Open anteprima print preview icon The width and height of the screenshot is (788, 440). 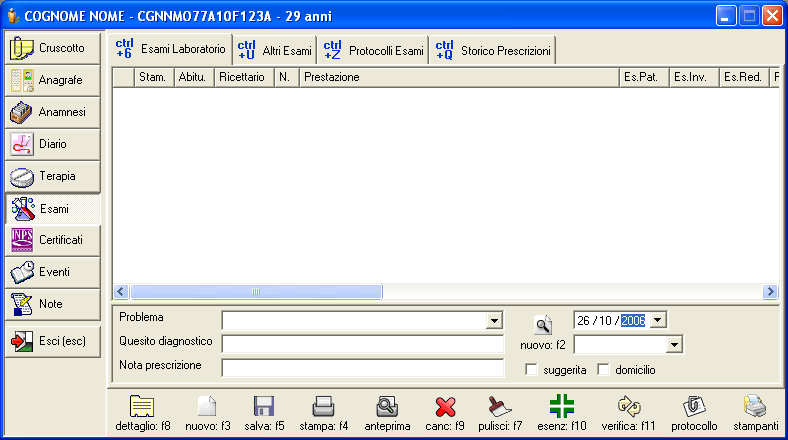pos(387,406)
